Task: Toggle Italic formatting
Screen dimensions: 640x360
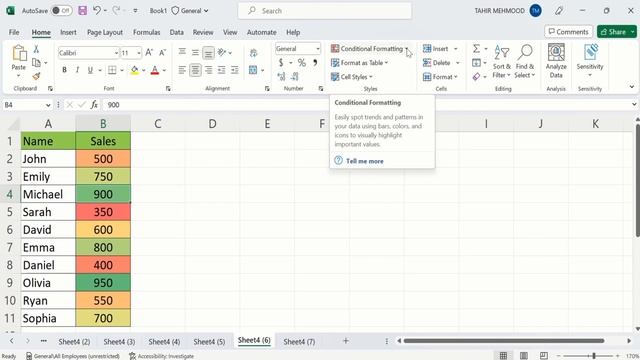Action: click(x=77, y=70)
